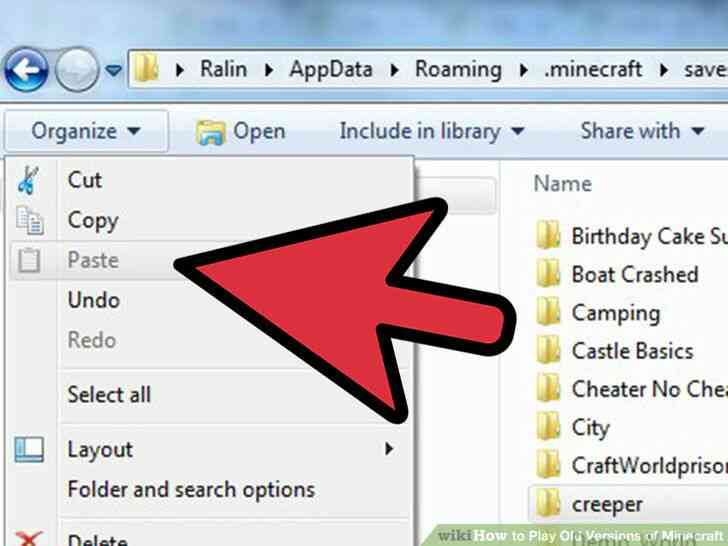Click the folder icon in address bar

click(146, 69)
